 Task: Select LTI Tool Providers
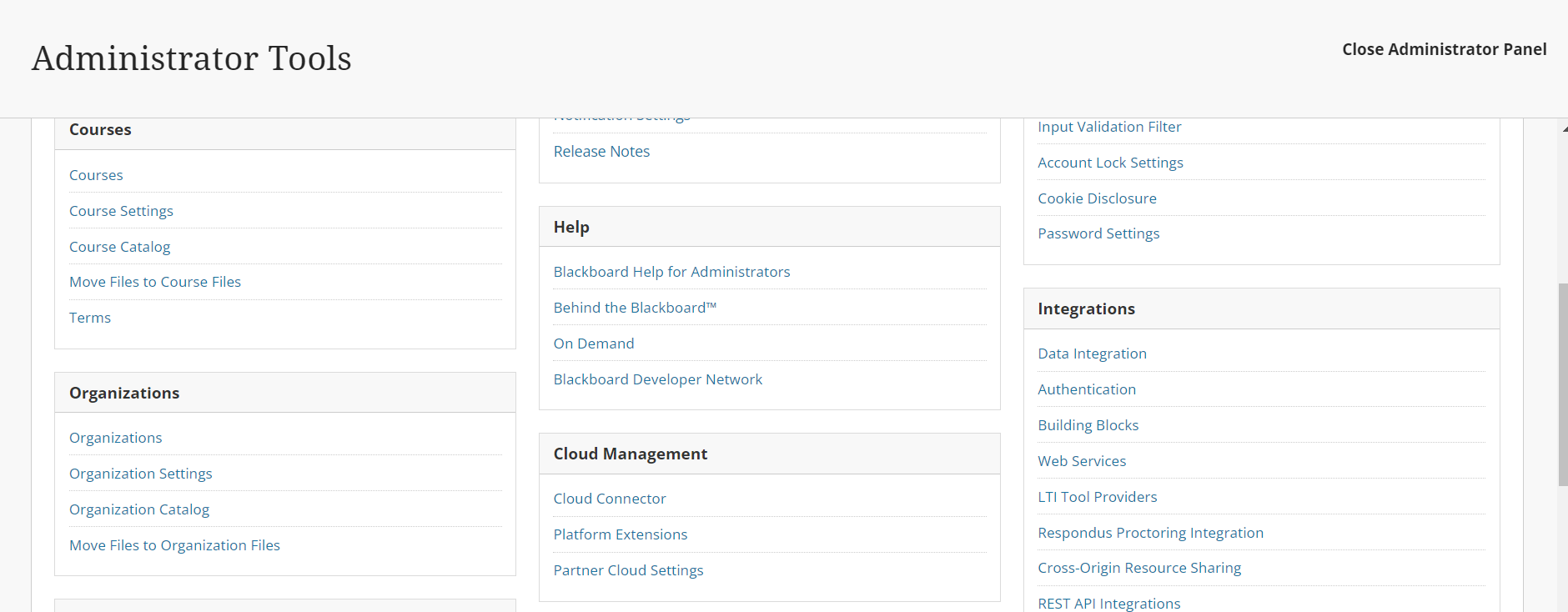point(1097,497)
